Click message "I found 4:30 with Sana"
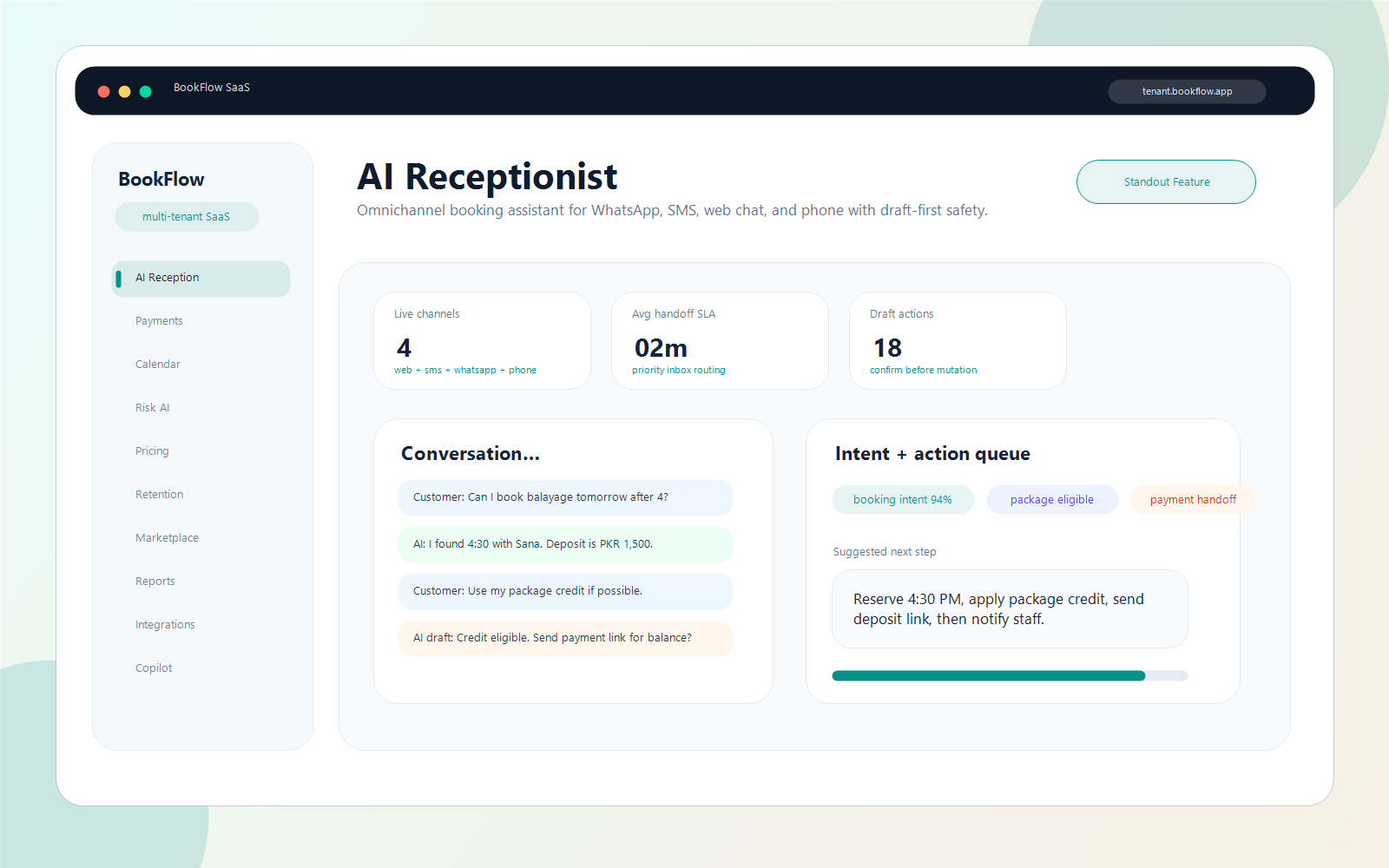 pos(565,544)
